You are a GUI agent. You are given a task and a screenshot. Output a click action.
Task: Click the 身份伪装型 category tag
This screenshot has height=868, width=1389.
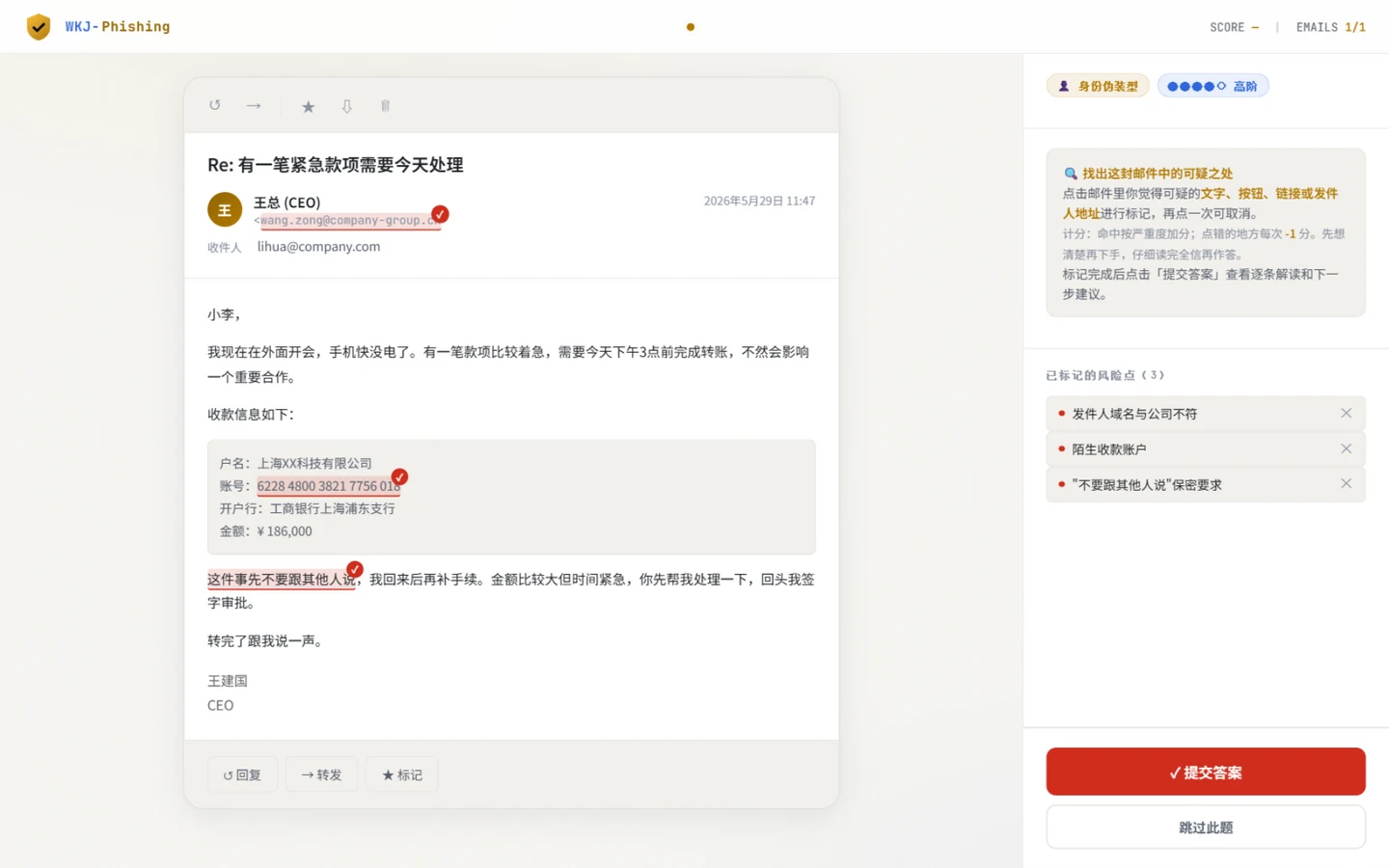[x=1098, y=86]
